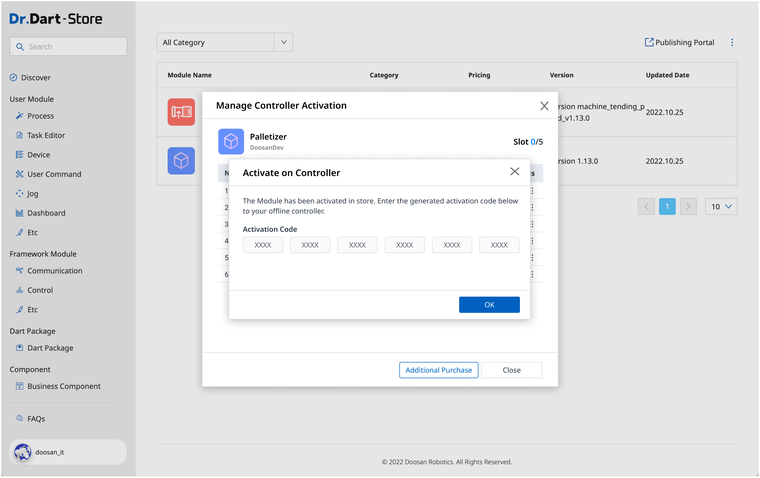This screenshot has width=760, height=478.
Task: Click the FAQs link in the sidebar
Action: pyautogui.click(x=36, y=419)
